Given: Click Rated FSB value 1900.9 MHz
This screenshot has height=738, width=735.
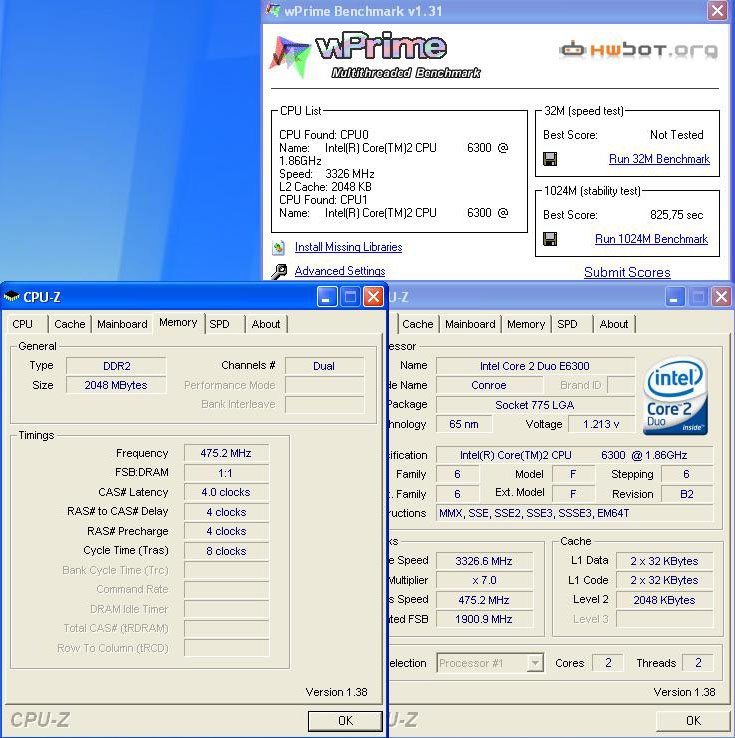Looking at the screenshot, I should (484, 619).
